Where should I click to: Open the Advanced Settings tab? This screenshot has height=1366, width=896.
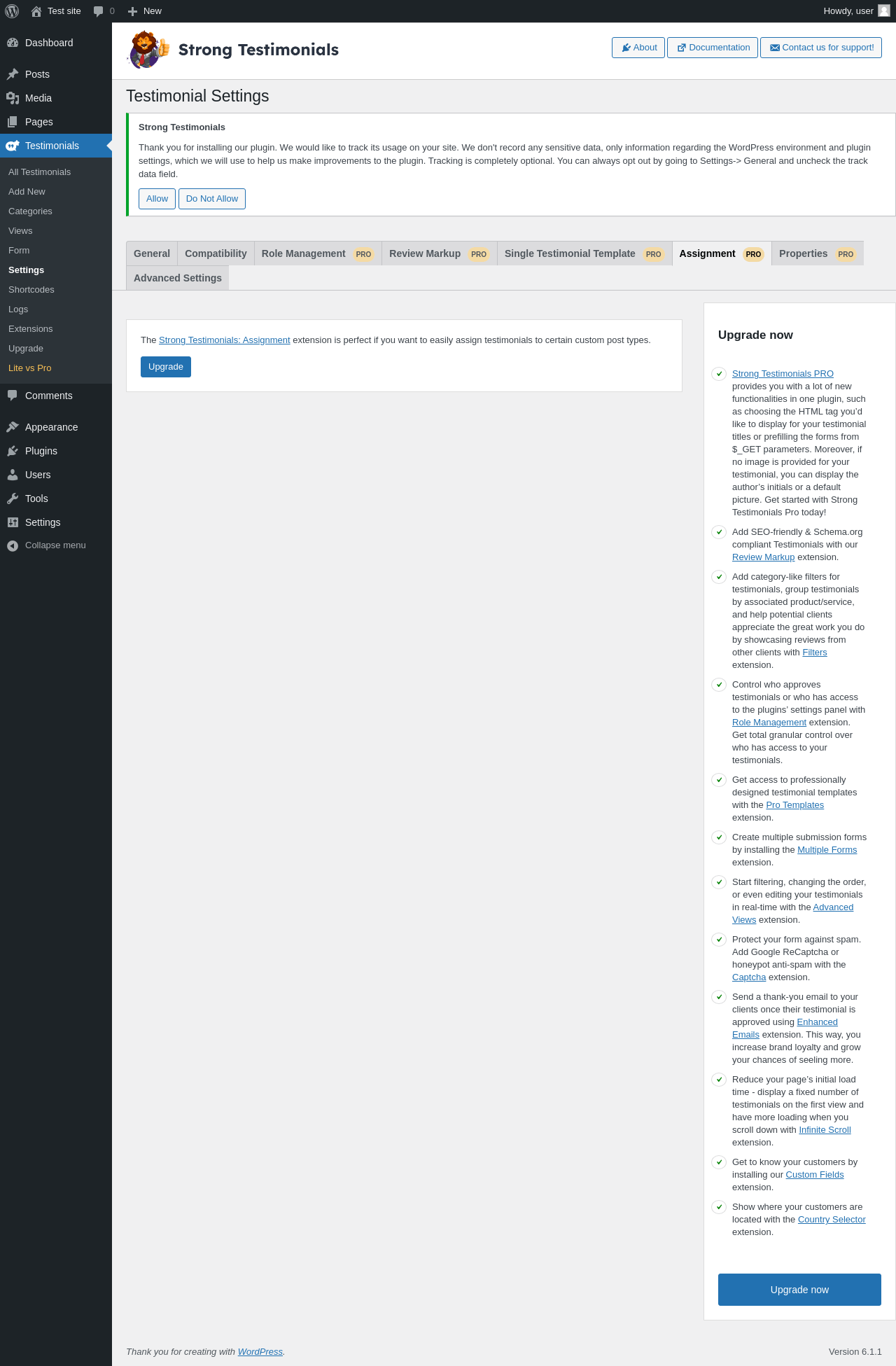178,278
